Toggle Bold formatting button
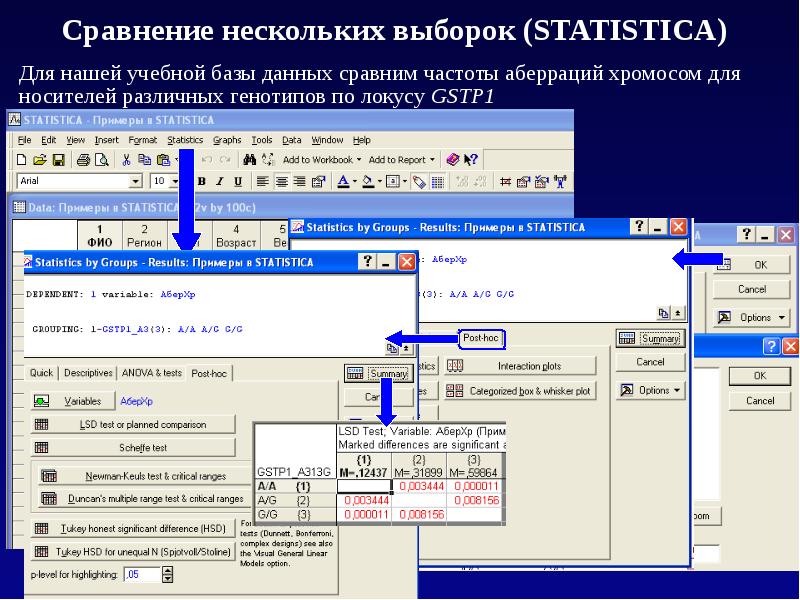The height and width of the screenshot is (600, 800). coord(201,182)
